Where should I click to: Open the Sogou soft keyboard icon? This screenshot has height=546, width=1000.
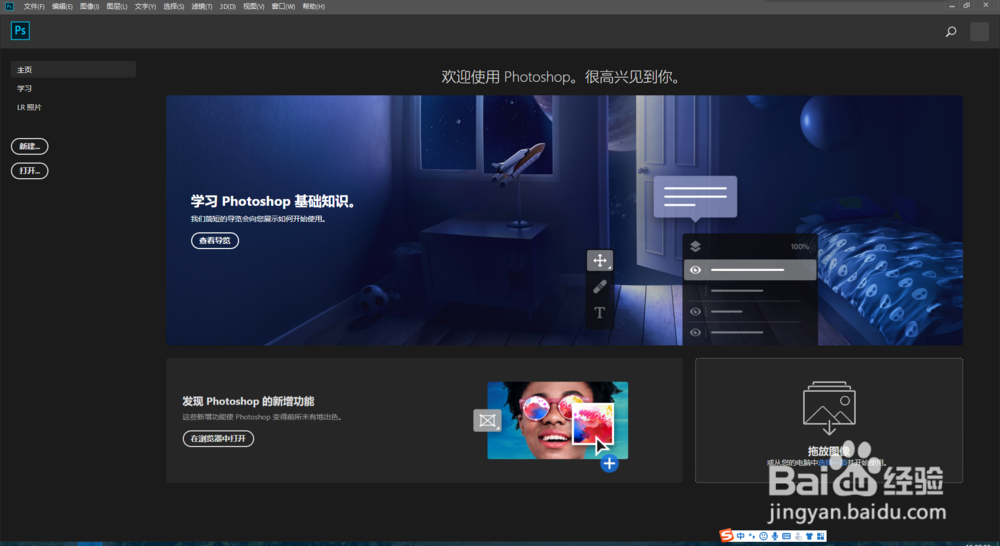click(x=786, y=536)
